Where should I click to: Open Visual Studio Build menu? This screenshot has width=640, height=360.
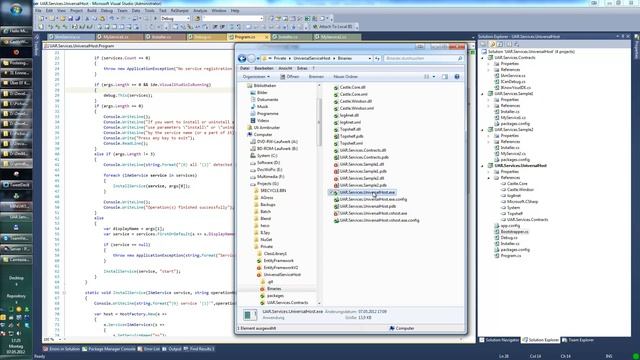click(92, 11)
